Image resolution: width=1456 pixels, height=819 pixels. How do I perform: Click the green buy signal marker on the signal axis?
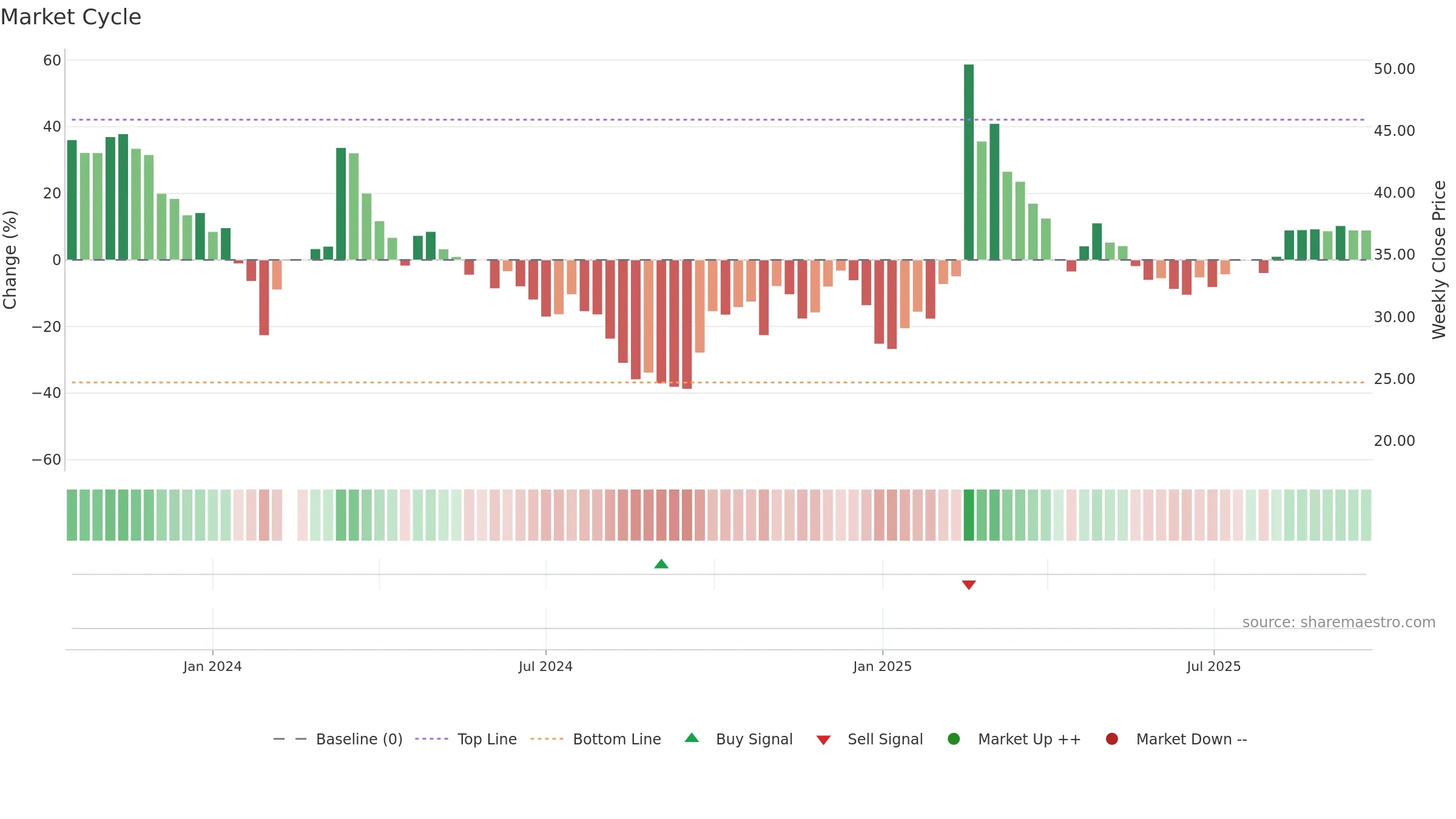(x=661, y=564)
